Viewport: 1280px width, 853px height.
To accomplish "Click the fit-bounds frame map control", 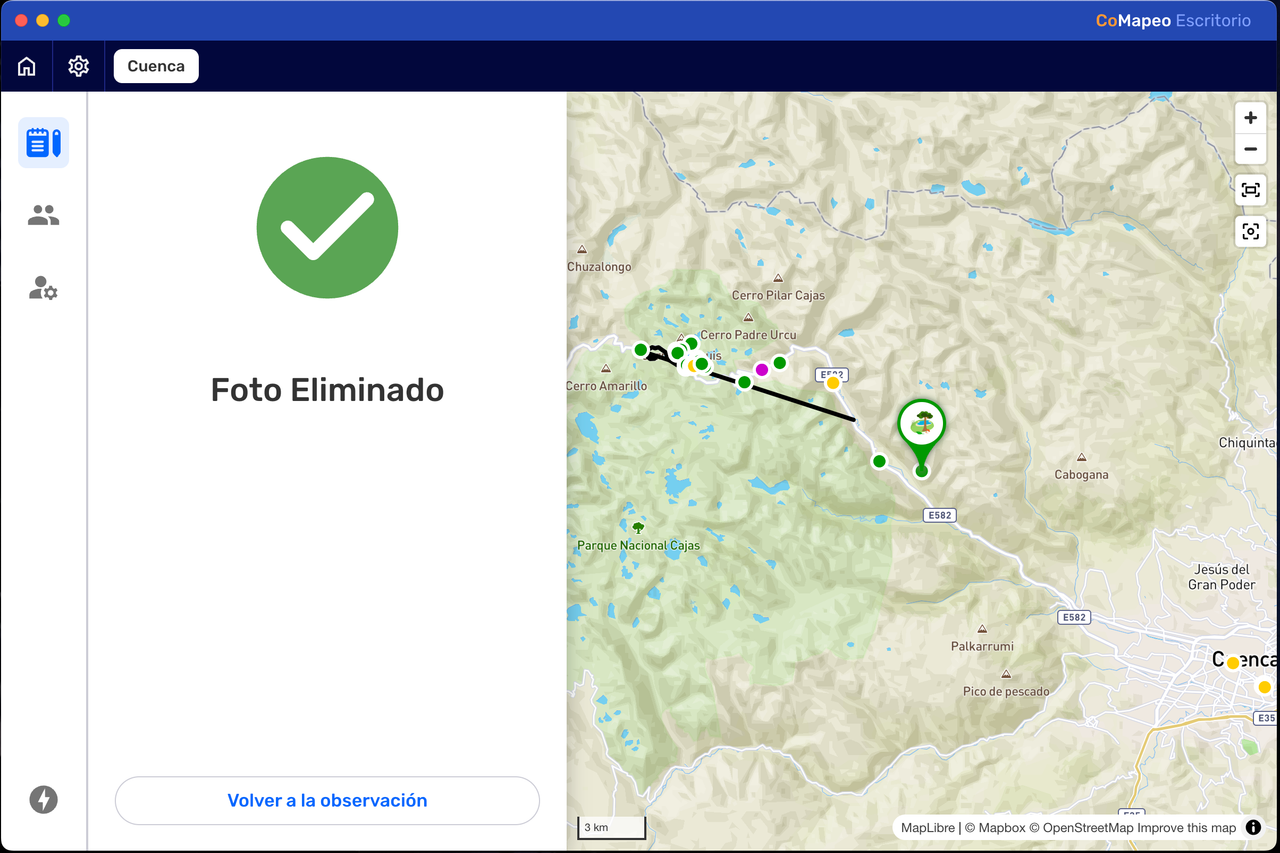I will 1250,190.
